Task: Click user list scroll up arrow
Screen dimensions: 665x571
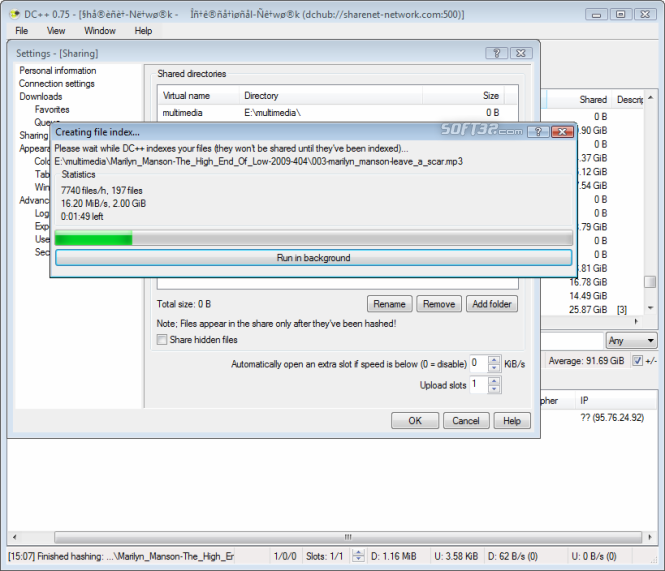Action: pyautogui.click(x=650, y=98)
